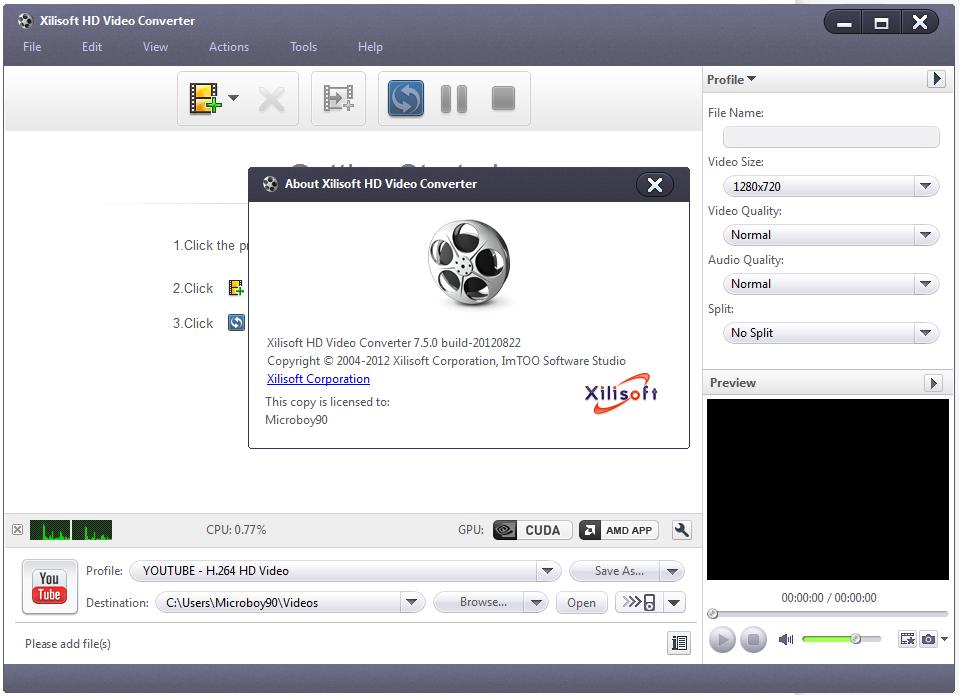Screen dimensions: 960x697
Task: Click the preview video display area
Action: [828, 489]
